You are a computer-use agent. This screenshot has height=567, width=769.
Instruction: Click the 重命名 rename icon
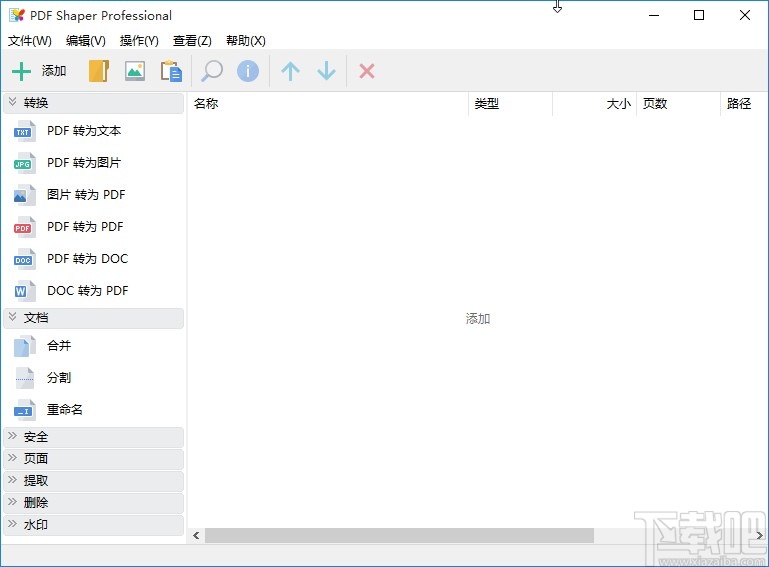pos(25,410)
